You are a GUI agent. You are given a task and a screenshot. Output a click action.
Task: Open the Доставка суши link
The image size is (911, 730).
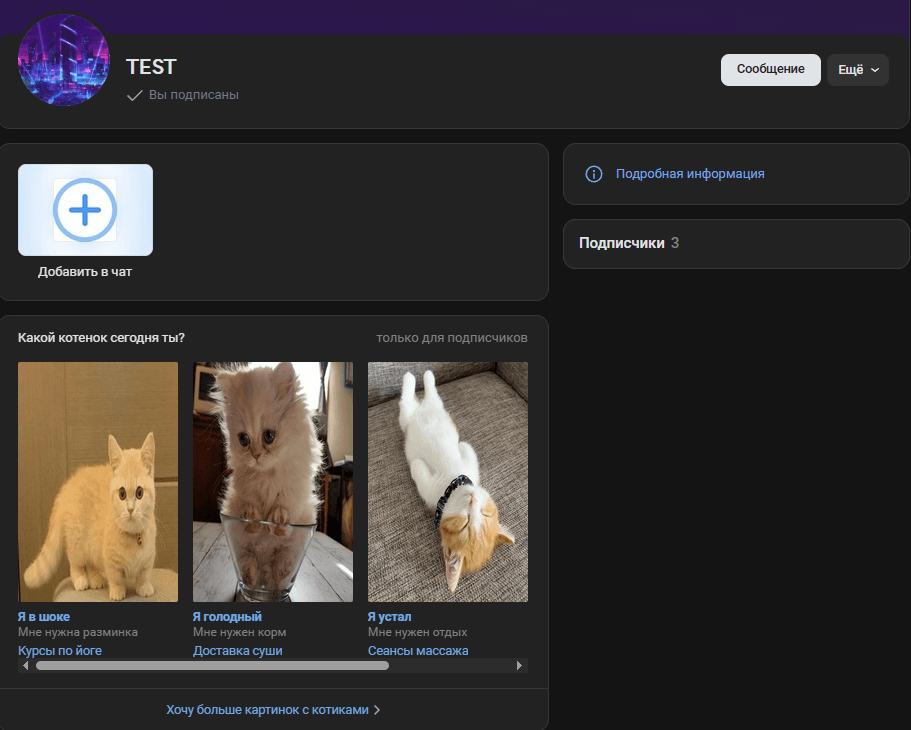tap(237, 649)
